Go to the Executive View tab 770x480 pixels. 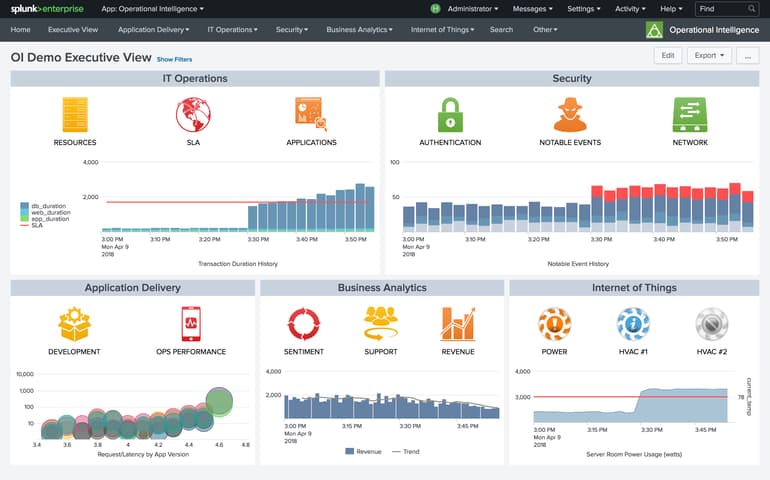(x=73, y=30)
